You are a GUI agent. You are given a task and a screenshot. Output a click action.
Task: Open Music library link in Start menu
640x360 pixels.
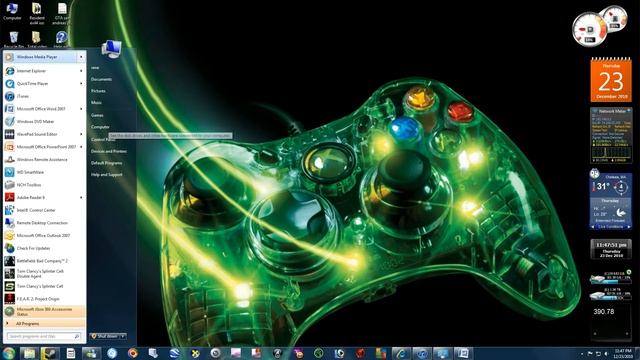pos(96,103)
